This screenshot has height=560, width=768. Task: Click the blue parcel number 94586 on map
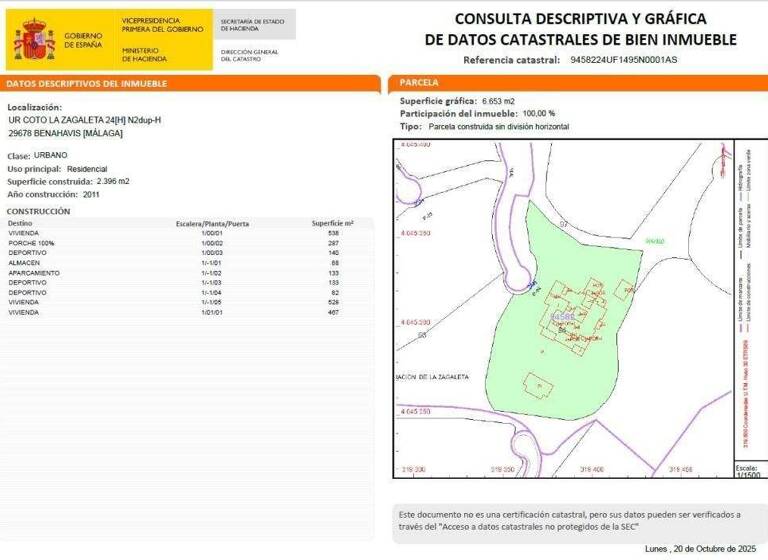point(561,317)
